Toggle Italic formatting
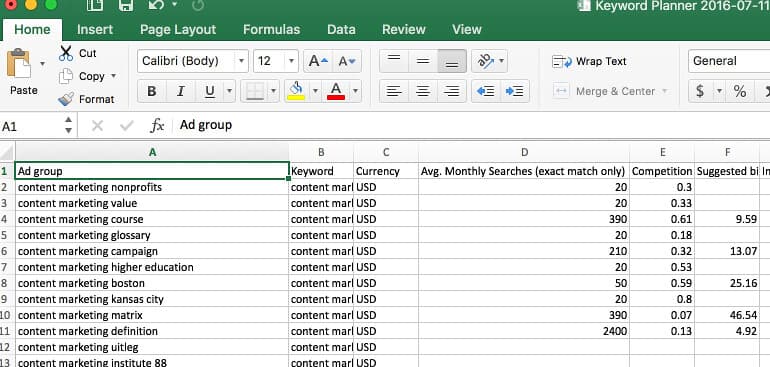The height and width of the screenshot is (367, 770). tap(181, 91)
